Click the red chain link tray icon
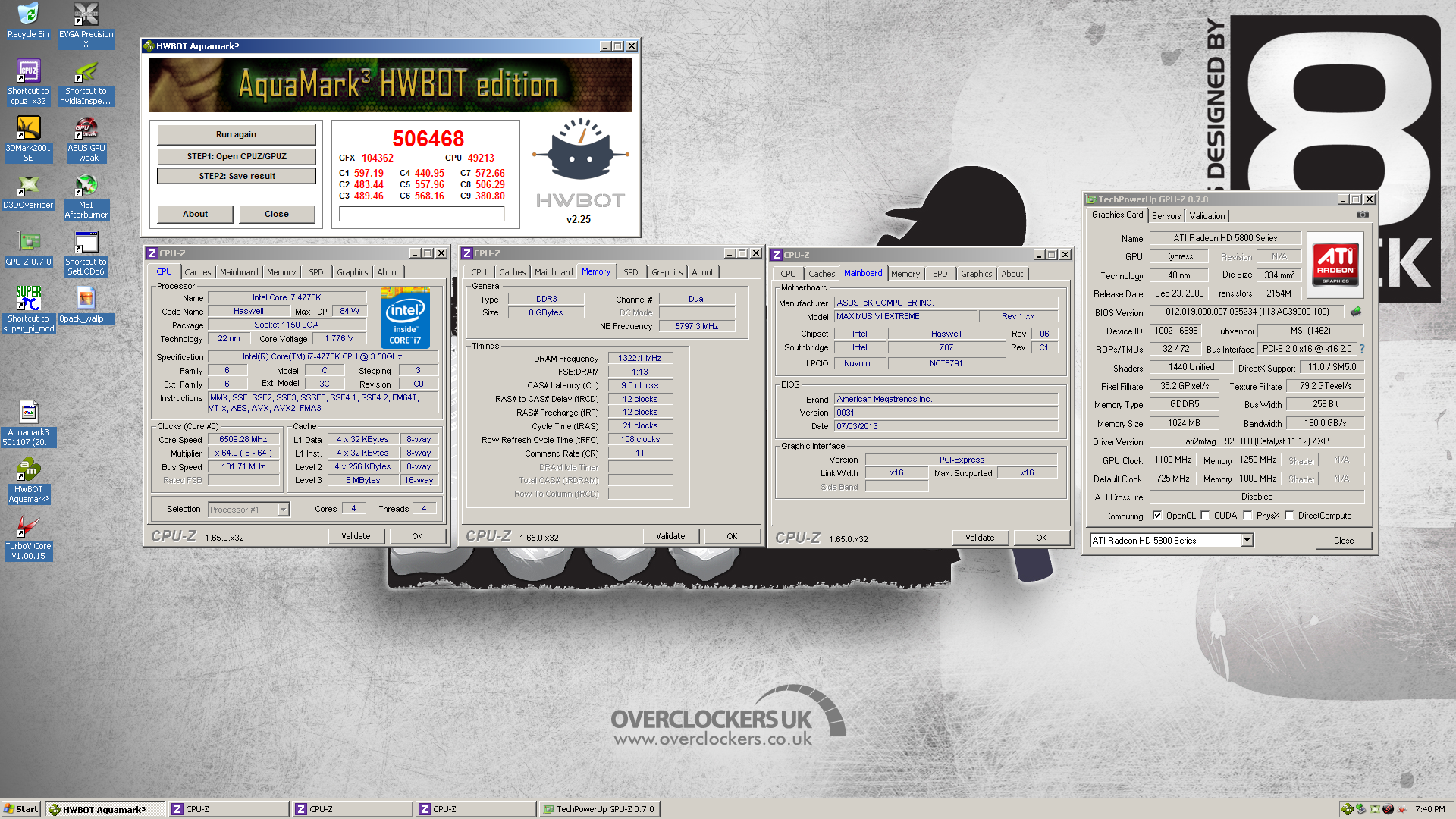The image size is (1456, 819). 1388,809
